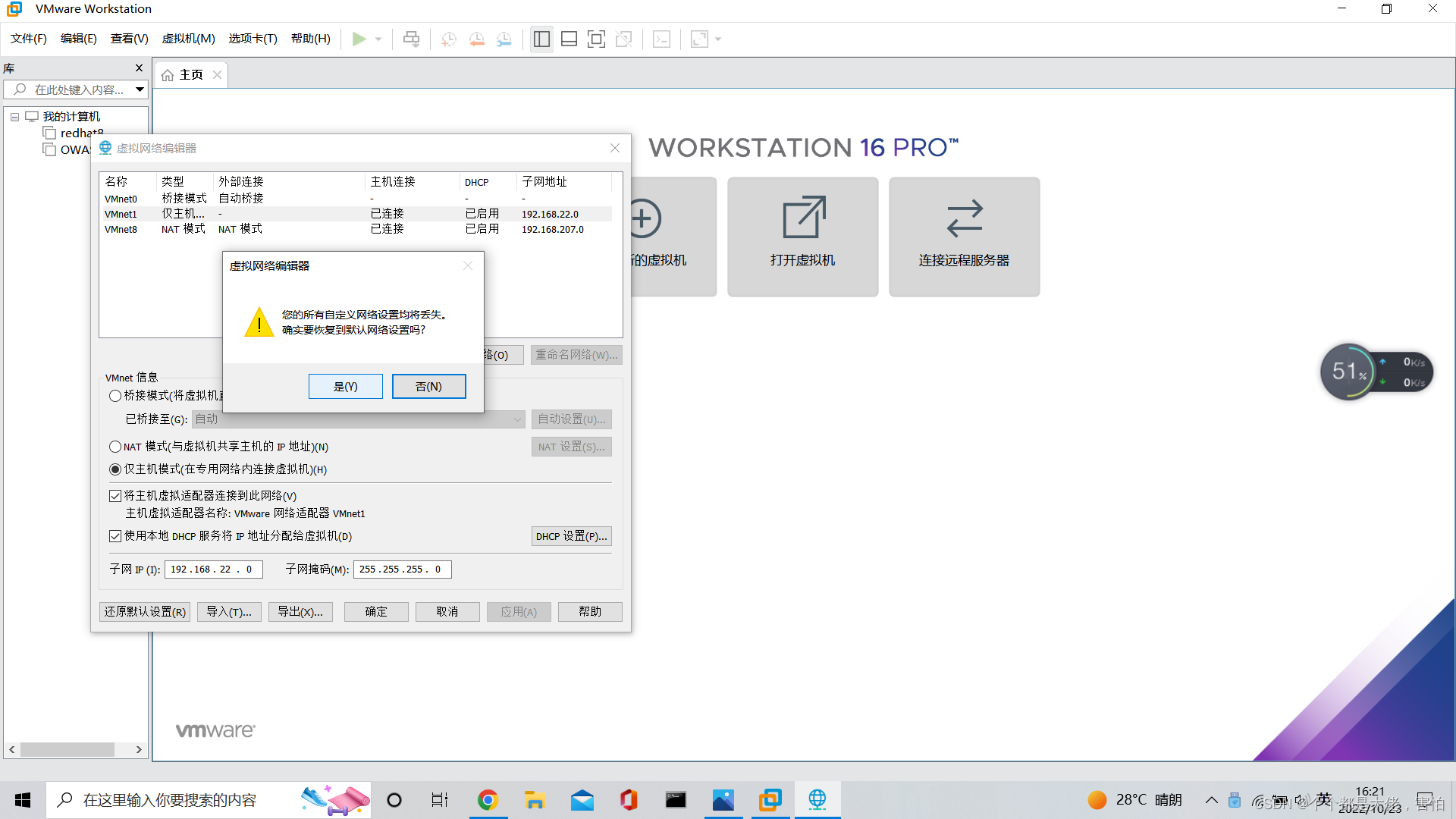
Task: Toggle 使用本地 DHCP 服务 checkbox
Action: pos(115,536)
